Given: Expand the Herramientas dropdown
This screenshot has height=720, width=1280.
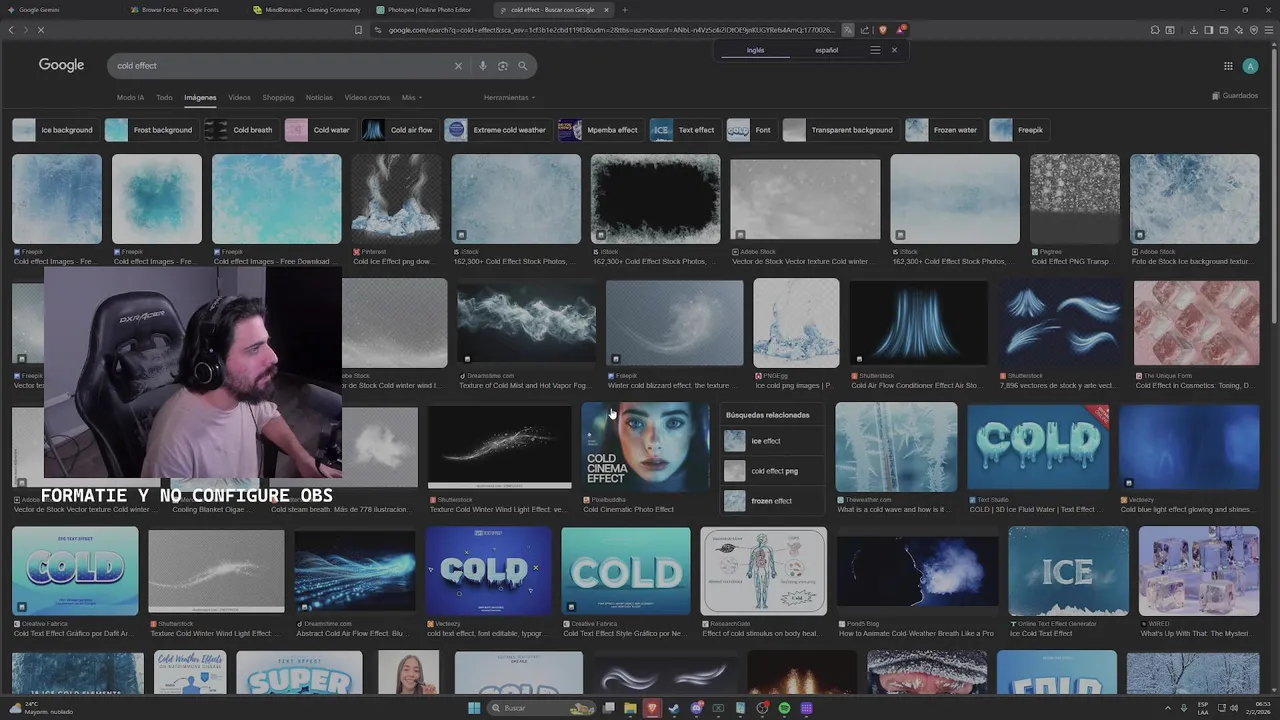Looking at the screenshot, I should (x=509, y=98).
